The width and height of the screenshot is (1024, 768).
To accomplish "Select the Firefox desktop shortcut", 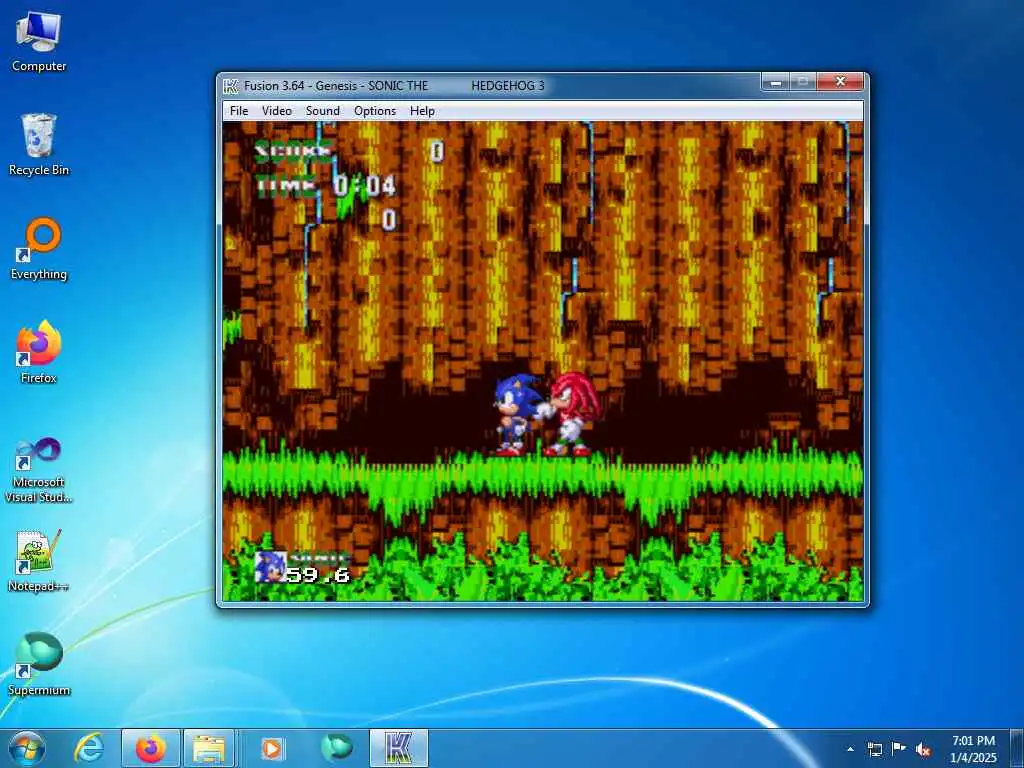I will click(x=39, y=353).
